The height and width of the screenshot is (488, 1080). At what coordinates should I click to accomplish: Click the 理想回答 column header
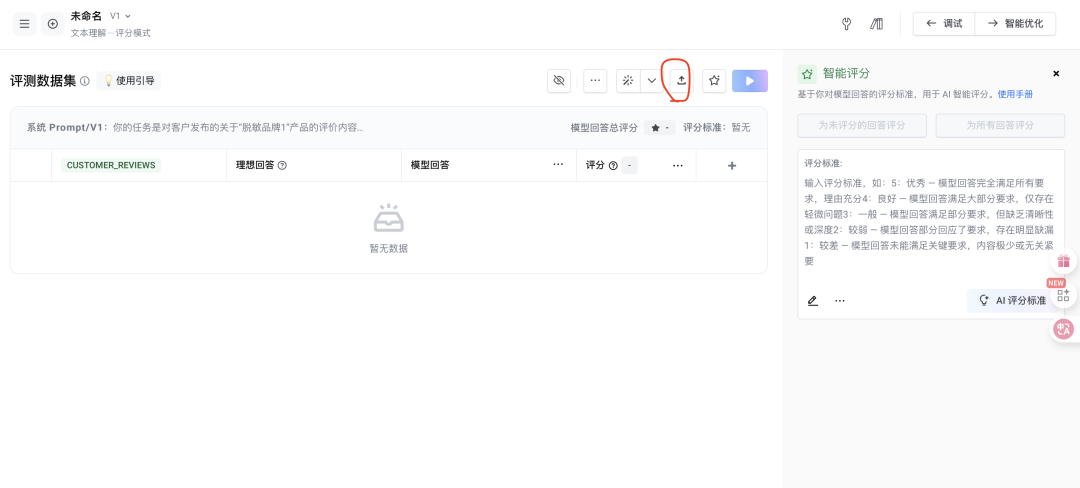coord(255,165)
